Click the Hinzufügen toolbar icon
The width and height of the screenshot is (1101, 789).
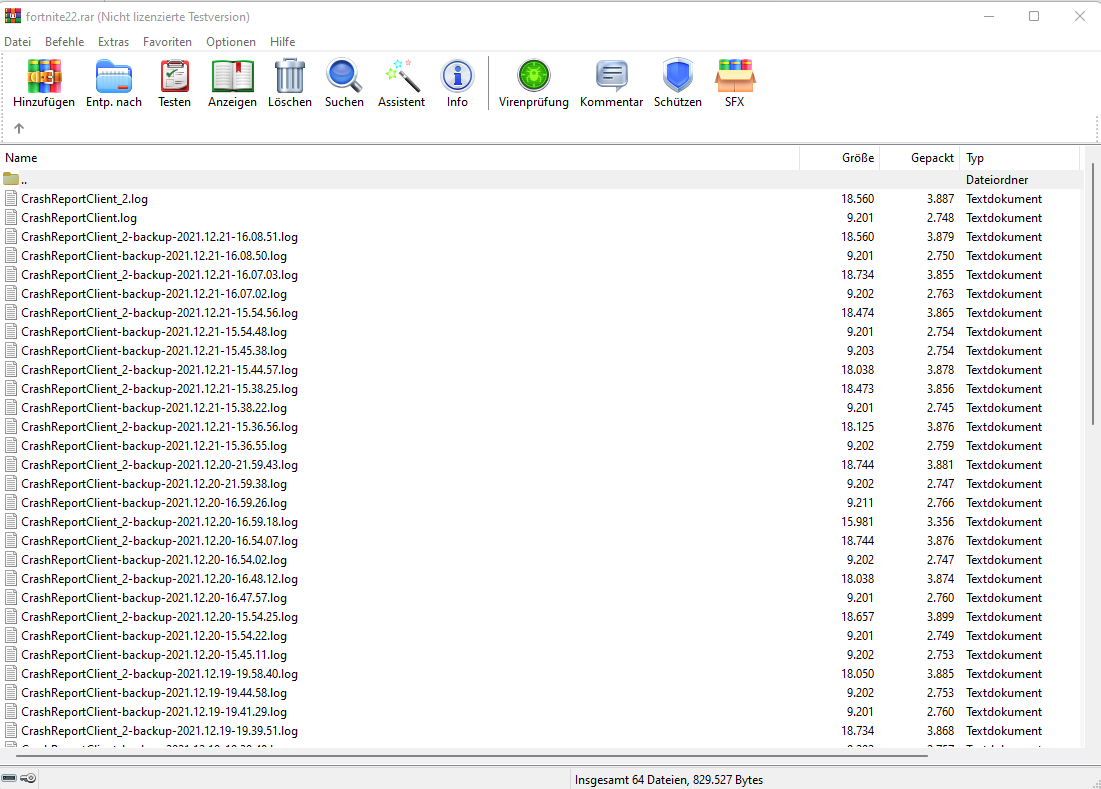click(44, 76)
